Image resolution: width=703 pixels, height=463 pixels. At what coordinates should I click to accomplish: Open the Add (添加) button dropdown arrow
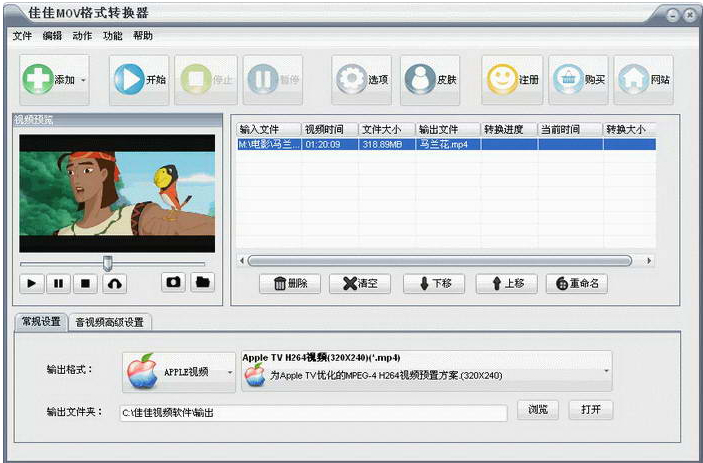tap(83, 80)
